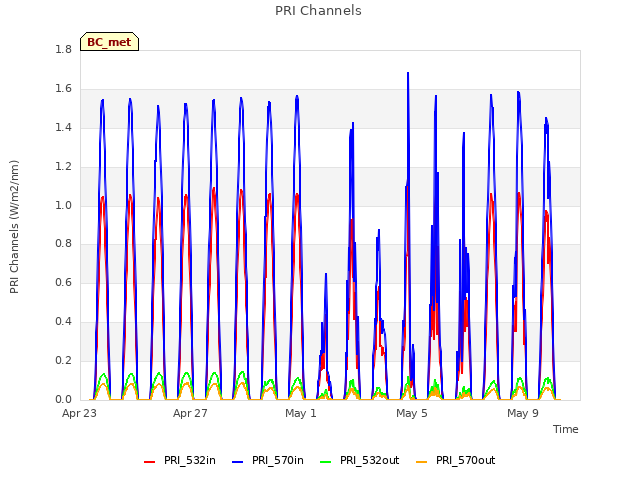Click the 0.0 y-axis tick label
Viewport: 640px width, 480px height.
63,399
